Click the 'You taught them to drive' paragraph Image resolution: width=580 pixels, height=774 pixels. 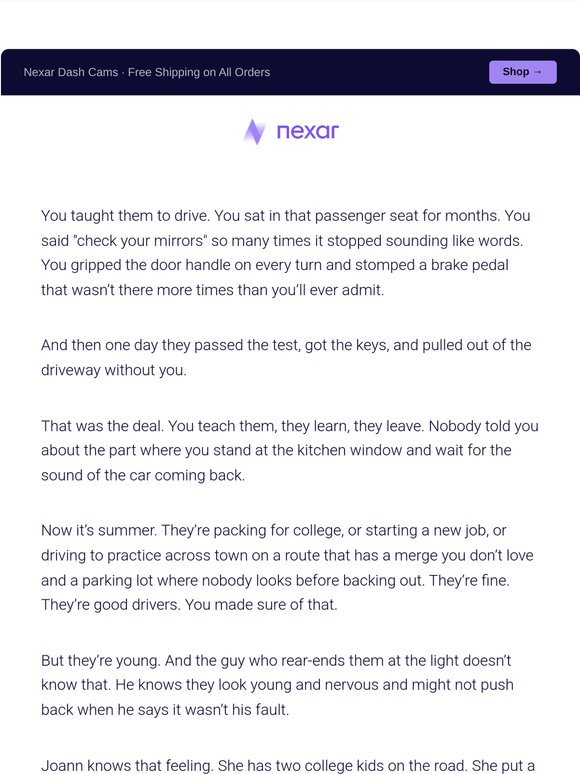(286, 253)
